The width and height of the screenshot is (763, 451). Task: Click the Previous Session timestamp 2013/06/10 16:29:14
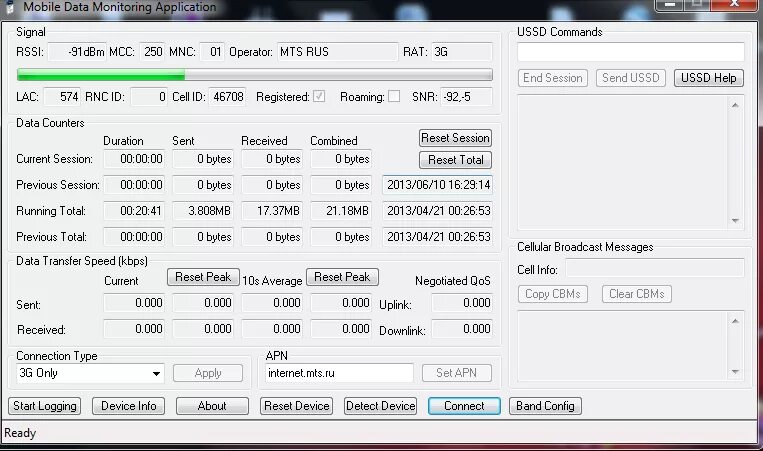(437, 185)
